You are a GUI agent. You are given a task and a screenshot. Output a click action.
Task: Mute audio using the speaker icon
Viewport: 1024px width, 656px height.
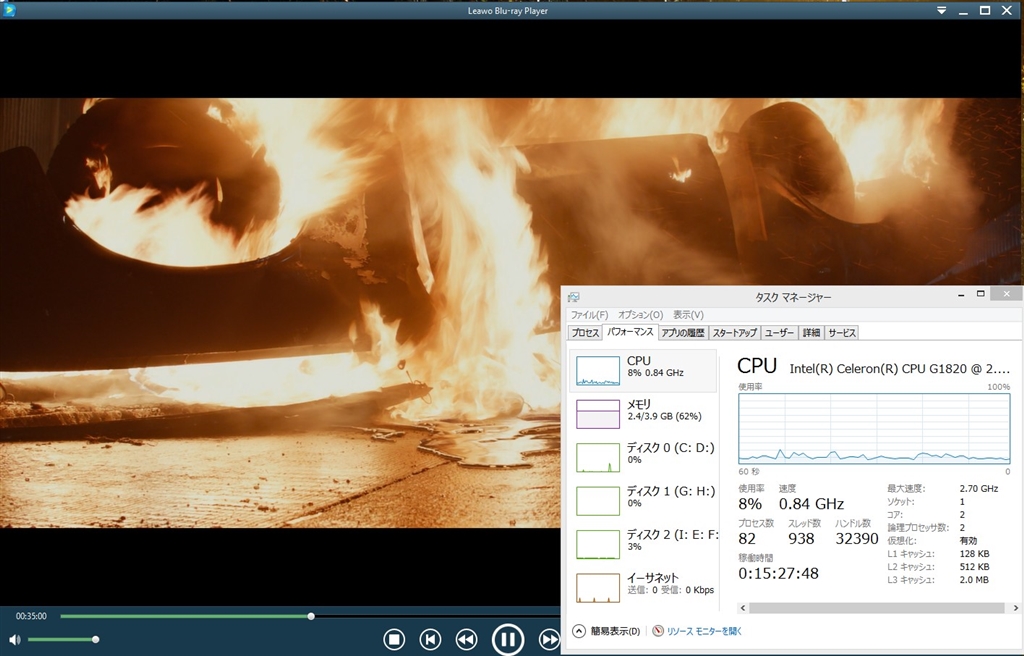click(x=15, y=639)
